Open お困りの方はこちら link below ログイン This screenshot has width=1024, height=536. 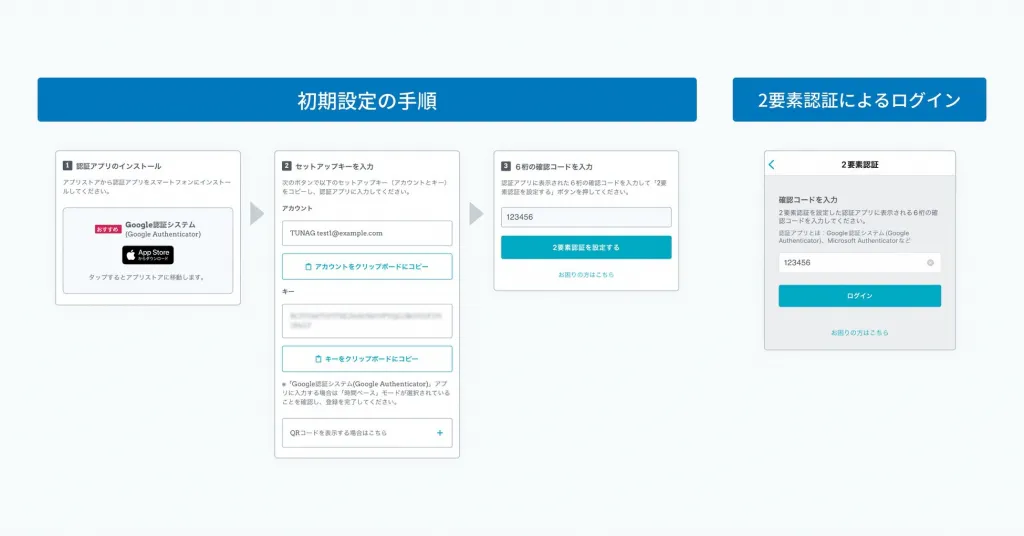click(859, 332)
